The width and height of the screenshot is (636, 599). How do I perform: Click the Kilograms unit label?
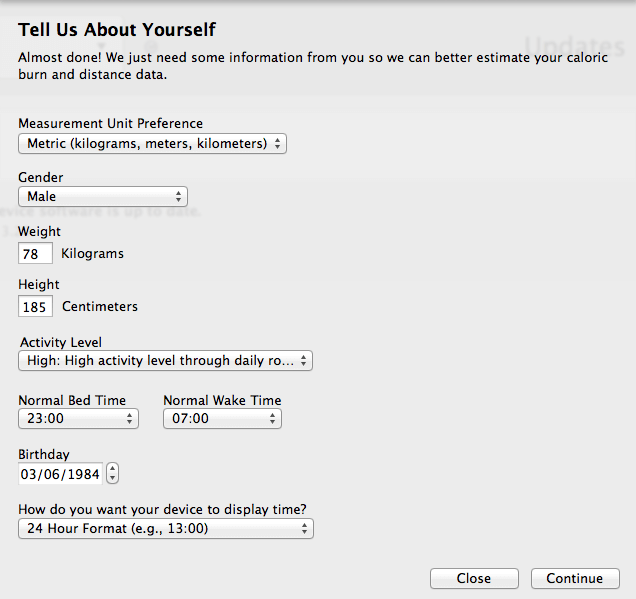pyautogui.click(x=92, y=254)
